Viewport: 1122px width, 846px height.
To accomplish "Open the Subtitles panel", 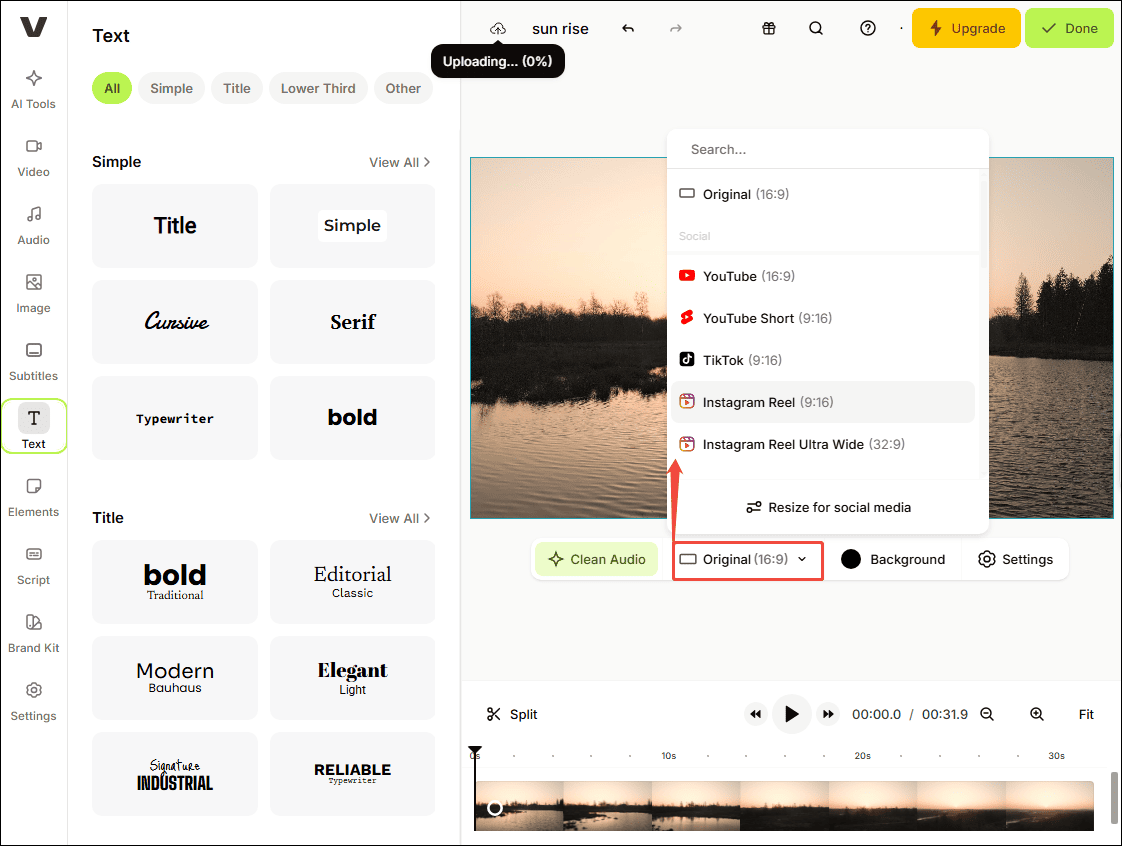I will tap(34, 361).
